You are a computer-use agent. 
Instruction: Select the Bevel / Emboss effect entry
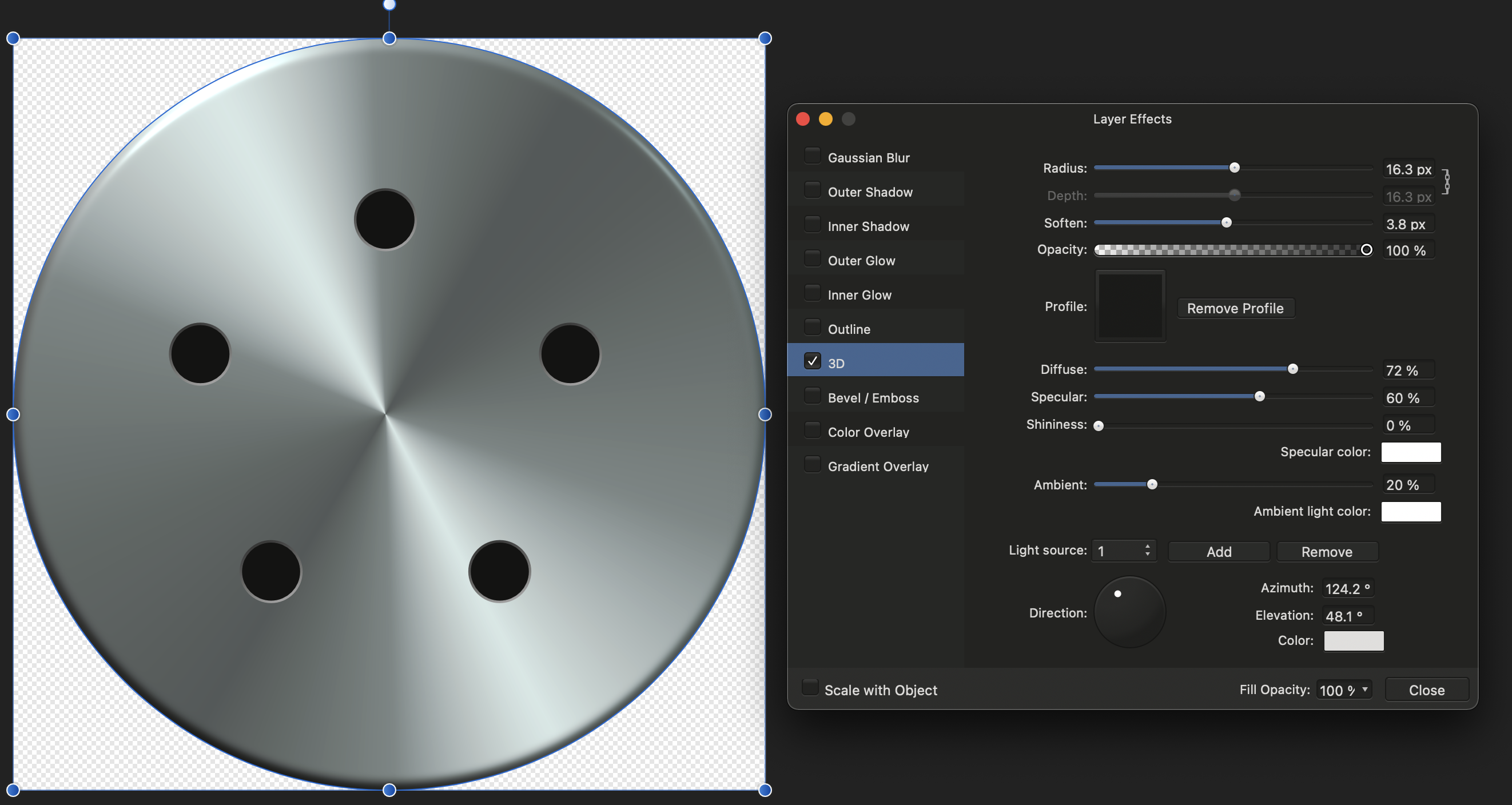click(x=873, y=398)
